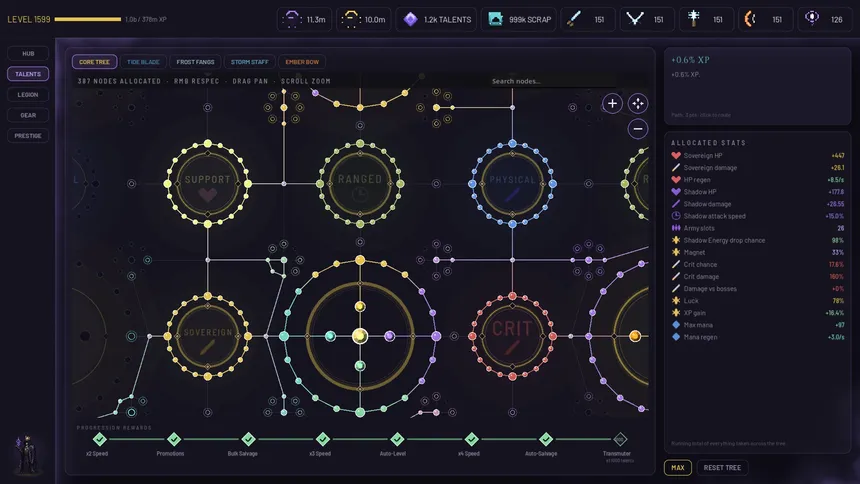Toggle the x2 Speed reward checkmark
Screen dimensions: 860x484
99,439
